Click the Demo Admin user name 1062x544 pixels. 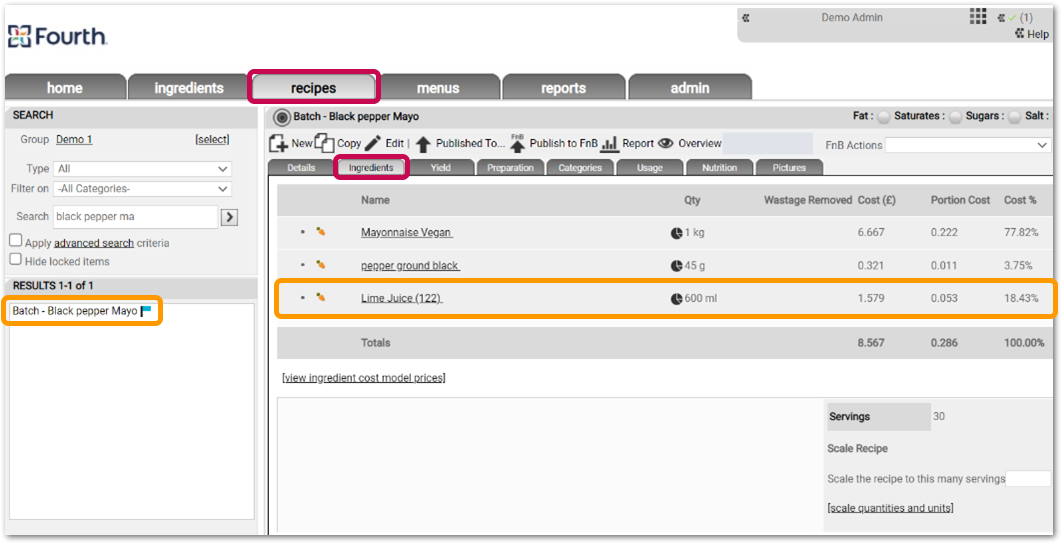(852, 18)
